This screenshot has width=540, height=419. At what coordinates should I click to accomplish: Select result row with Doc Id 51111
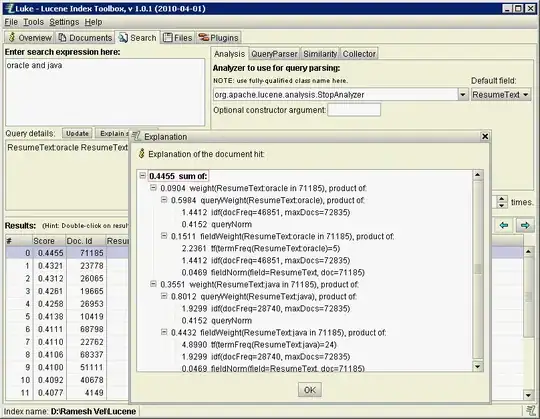click(x=67, y=367)
